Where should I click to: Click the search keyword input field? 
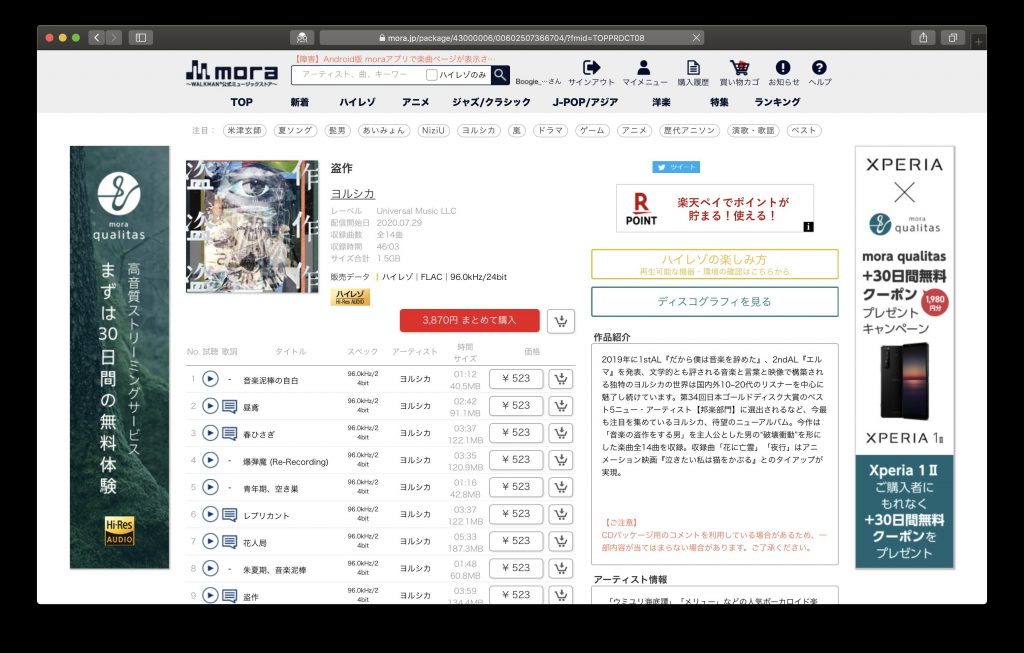coord(359,74)
